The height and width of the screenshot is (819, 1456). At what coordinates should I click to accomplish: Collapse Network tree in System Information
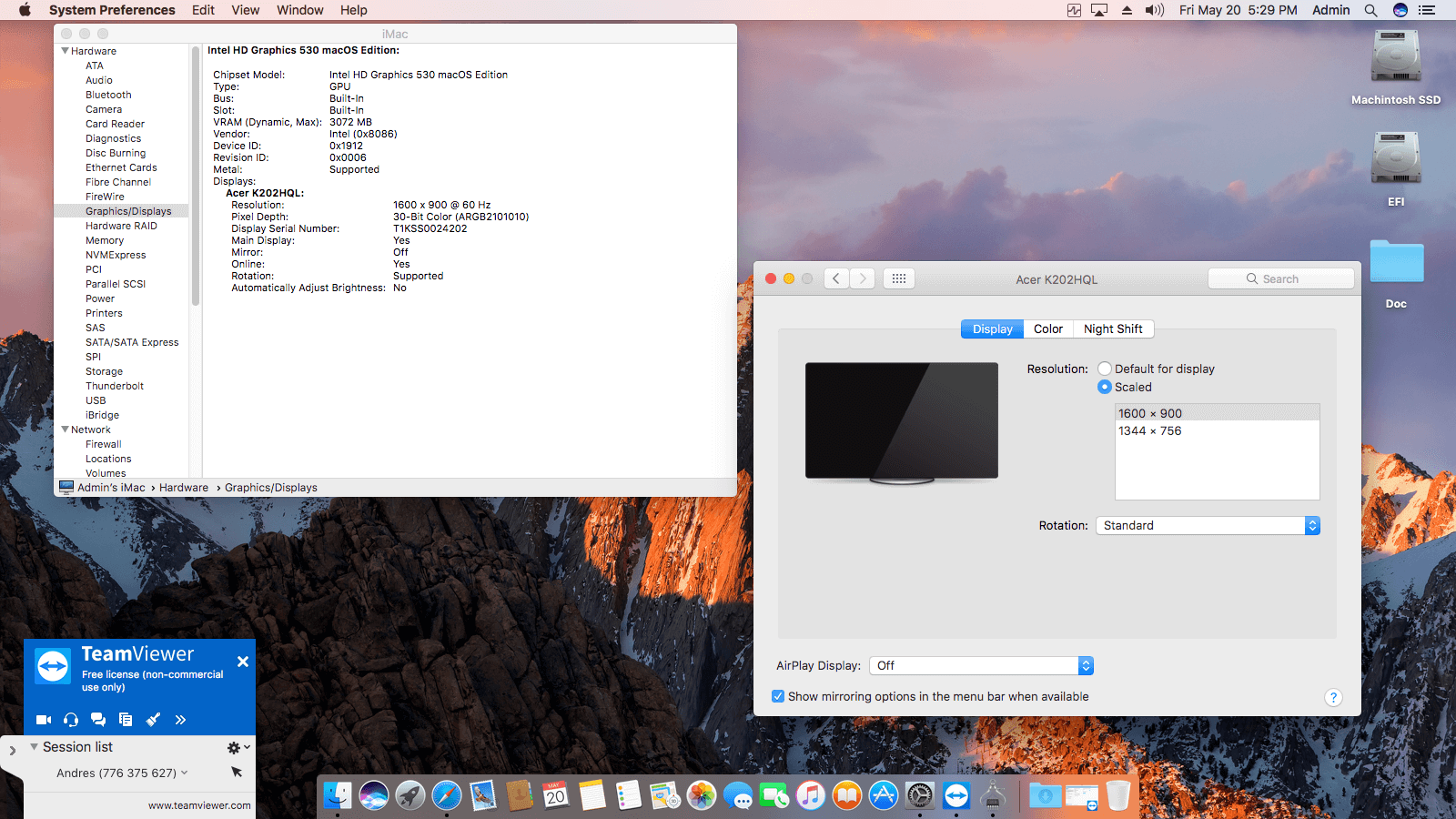coord(66,430)
